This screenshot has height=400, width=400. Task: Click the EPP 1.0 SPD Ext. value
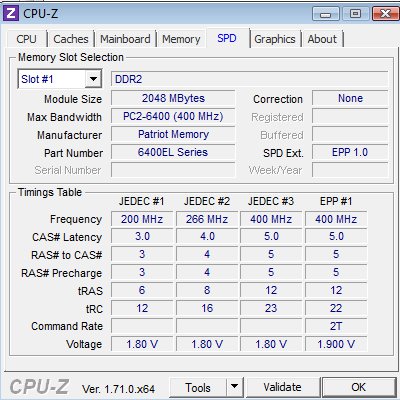350,152
